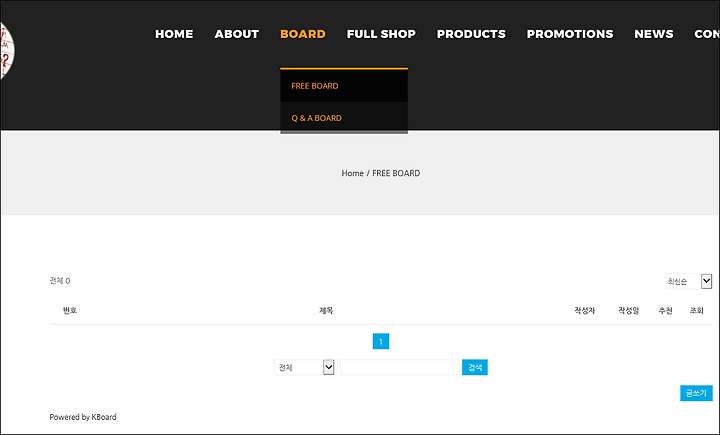Go to the NEWS section
The image size is (720, 435).
(653, 34)
